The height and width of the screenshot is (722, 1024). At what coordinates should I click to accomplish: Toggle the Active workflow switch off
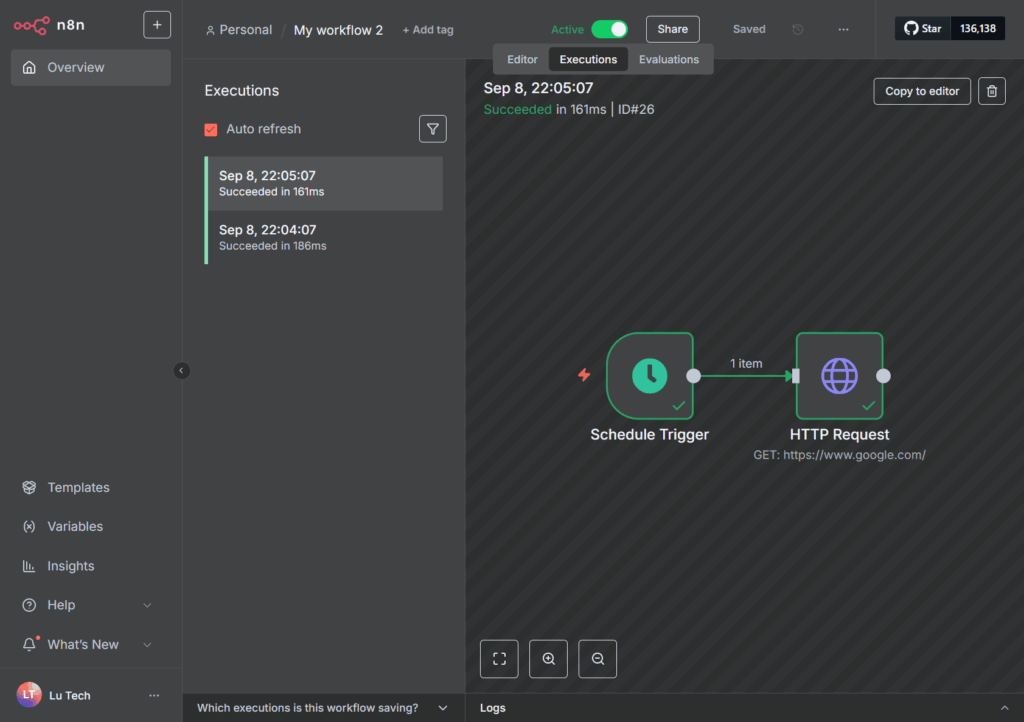(x=609, y=30)
